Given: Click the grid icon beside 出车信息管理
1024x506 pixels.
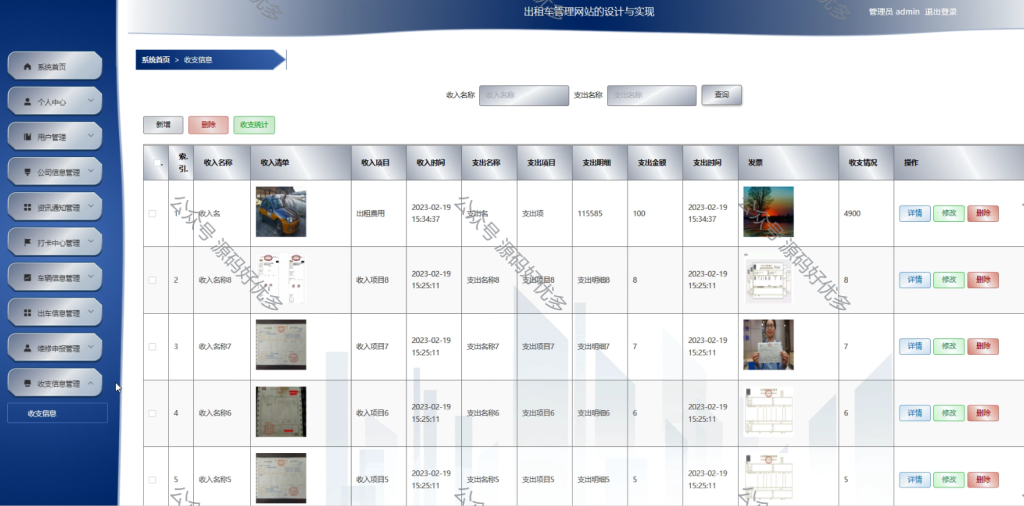Looking at the screenshot, I should click(27, 313).
